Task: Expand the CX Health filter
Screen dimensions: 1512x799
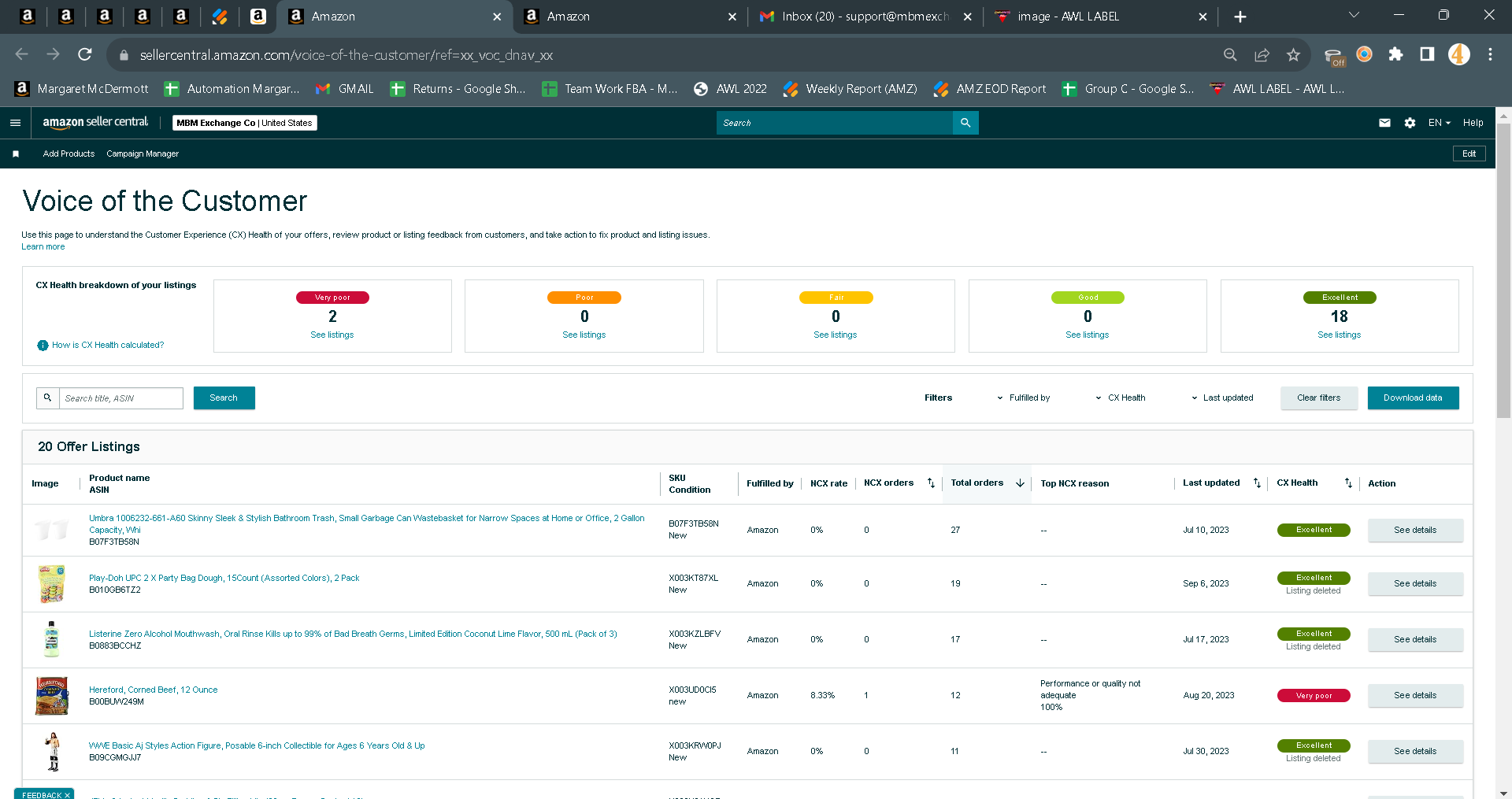Action: coord(1121,398)
